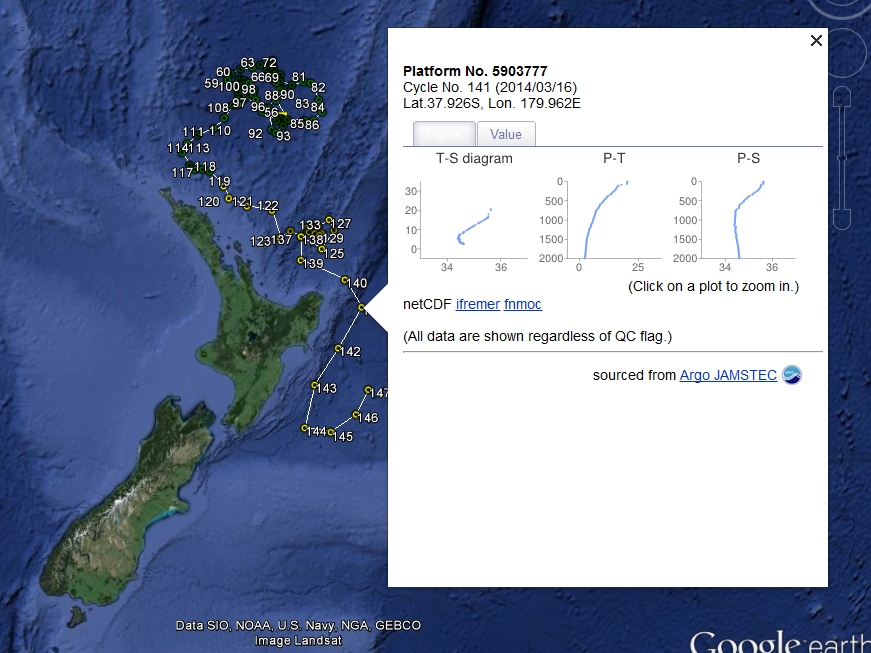Image resolution: width=871 pixels, height=653 pixels.
Task: Close the Platform 5903777 info balloon
Action: click(816, 41)
